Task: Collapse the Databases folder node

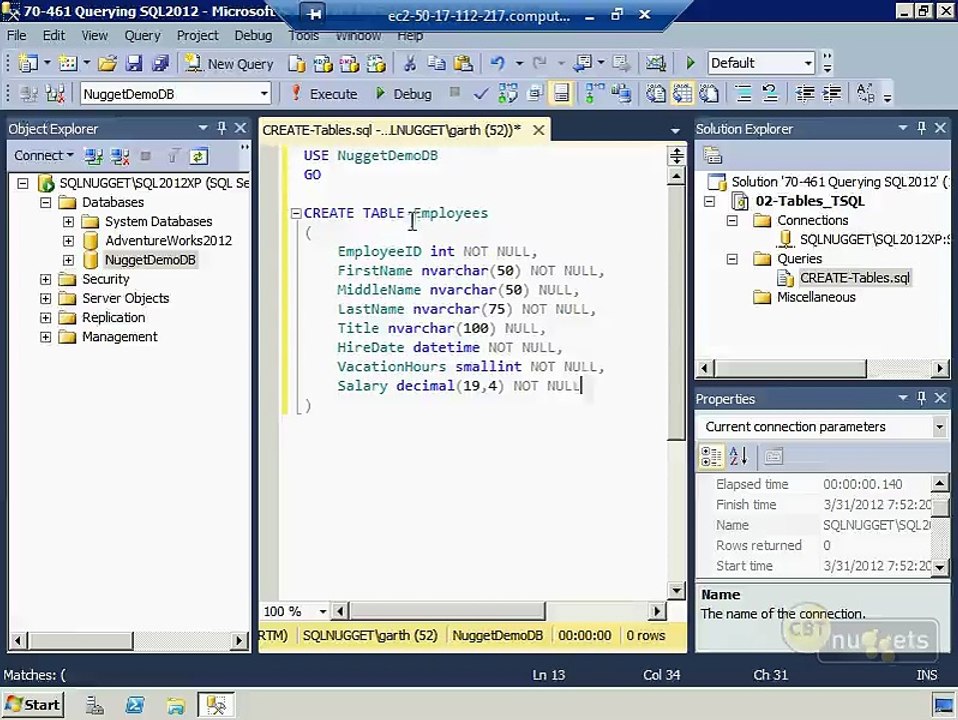Action: point(45,202)
